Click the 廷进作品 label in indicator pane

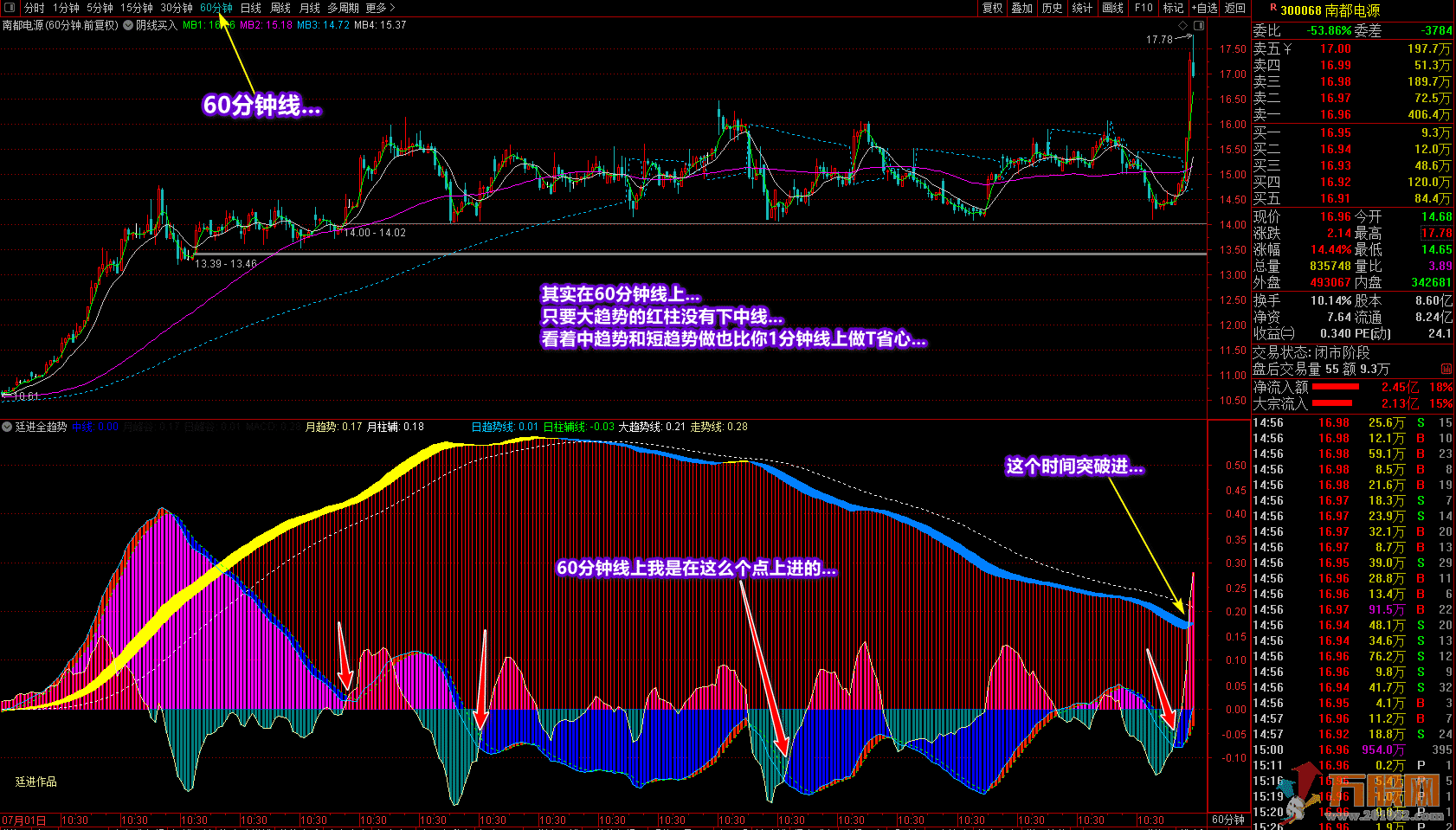tap(35, 782)
